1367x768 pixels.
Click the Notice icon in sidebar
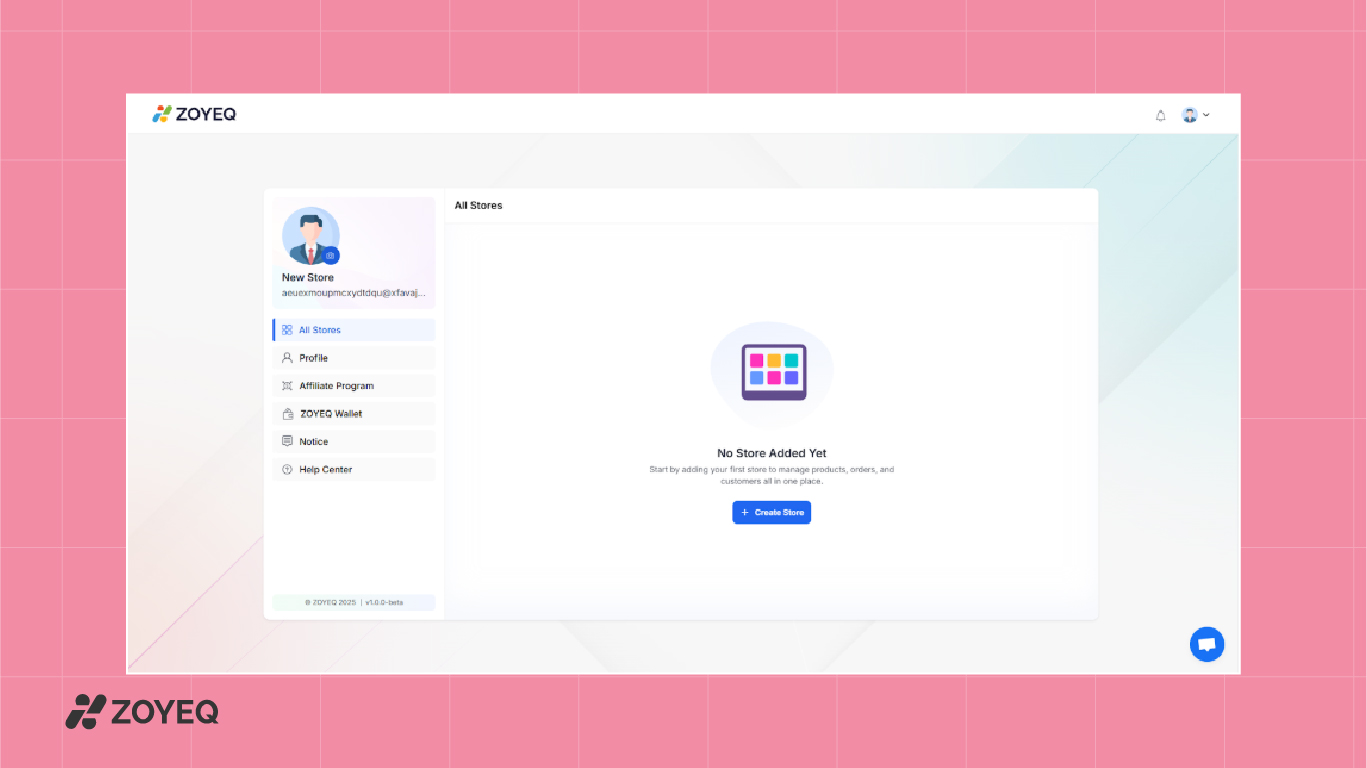(x=287, y=441)
